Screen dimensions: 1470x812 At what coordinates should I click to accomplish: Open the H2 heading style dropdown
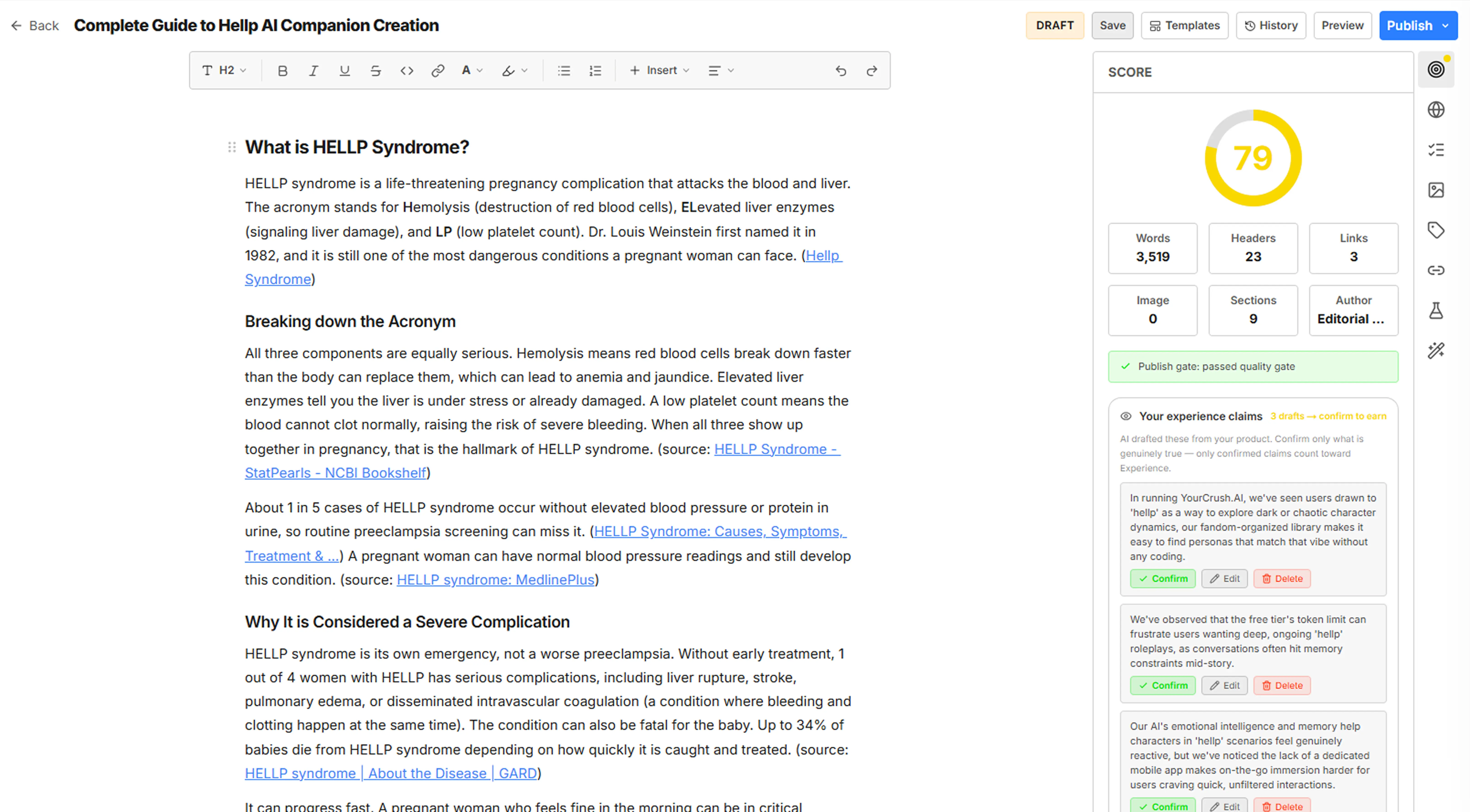click(x=225, y=70)
